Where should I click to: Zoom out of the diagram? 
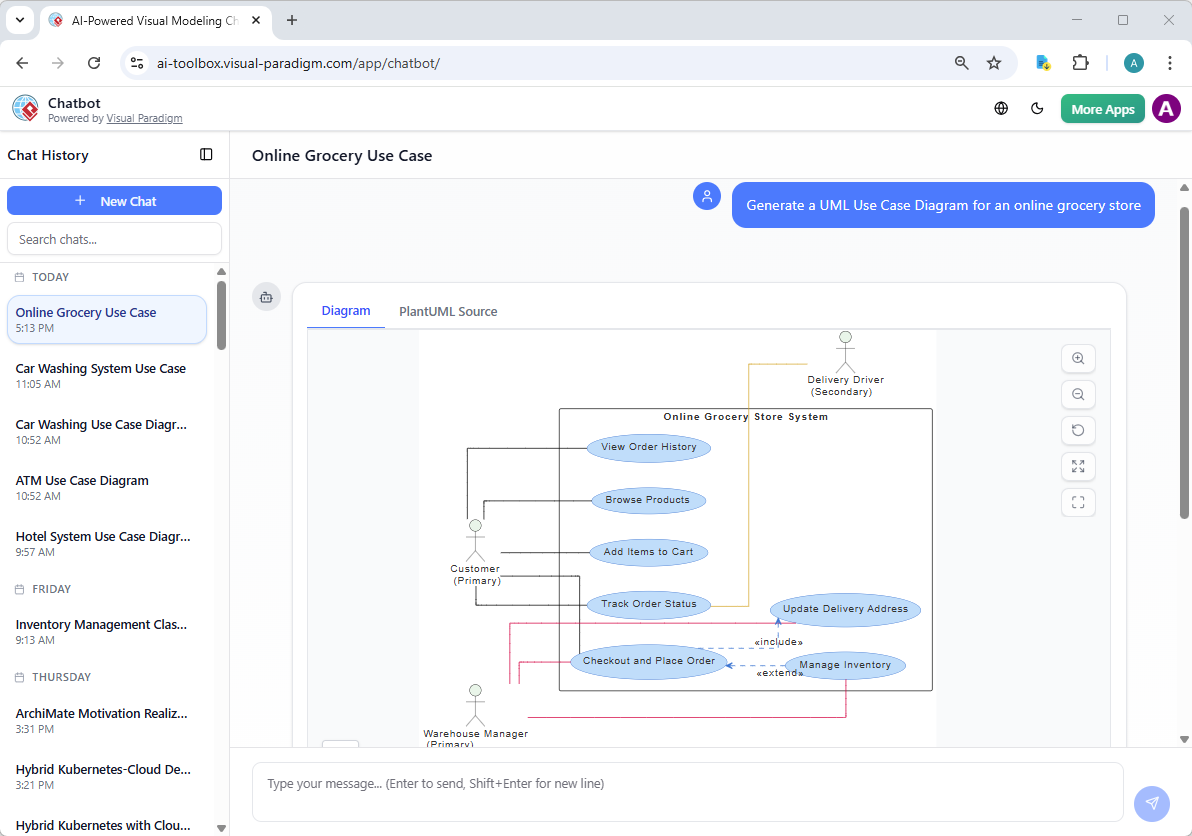1078,394
